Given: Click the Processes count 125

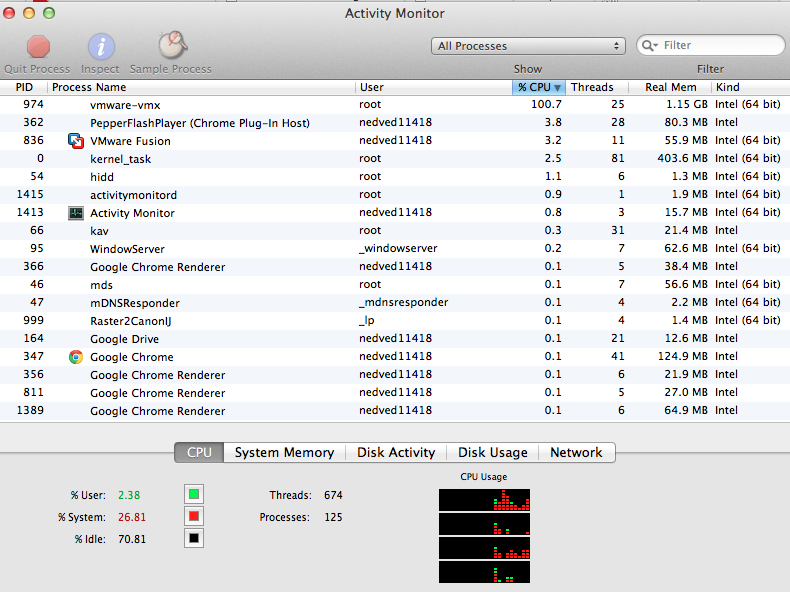Looking at the screenshot, I should pos(333,517).
